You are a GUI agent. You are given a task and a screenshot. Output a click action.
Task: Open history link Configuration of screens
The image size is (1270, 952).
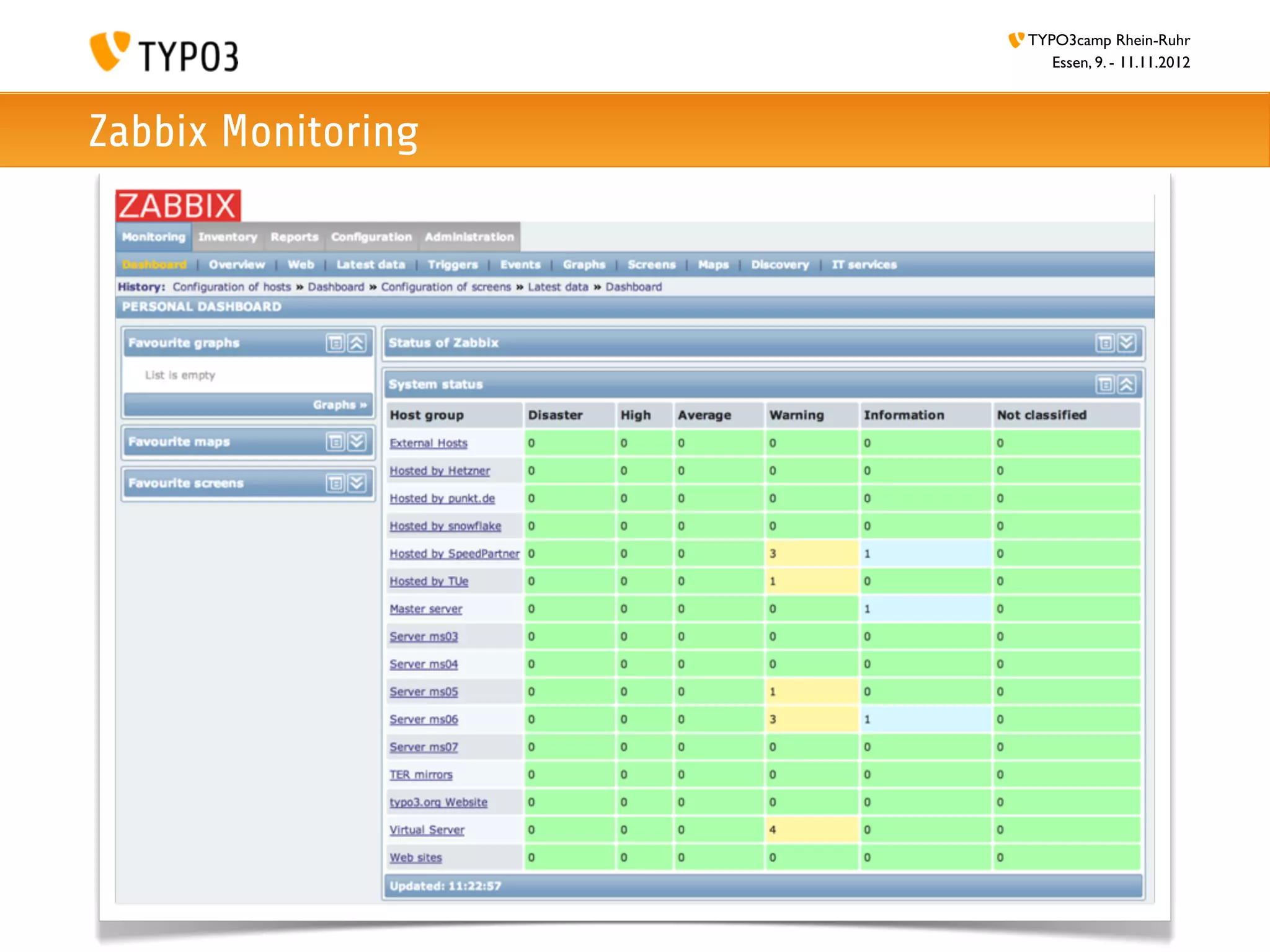pyautogui.click(x=446, y=287)
